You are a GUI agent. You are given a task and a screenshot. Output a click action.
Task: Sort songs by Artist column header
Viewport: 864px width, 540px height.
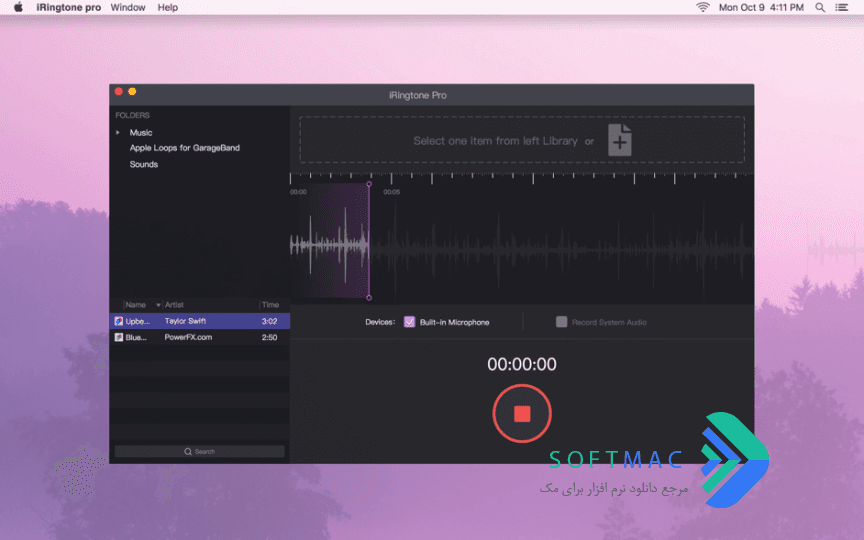174,305
